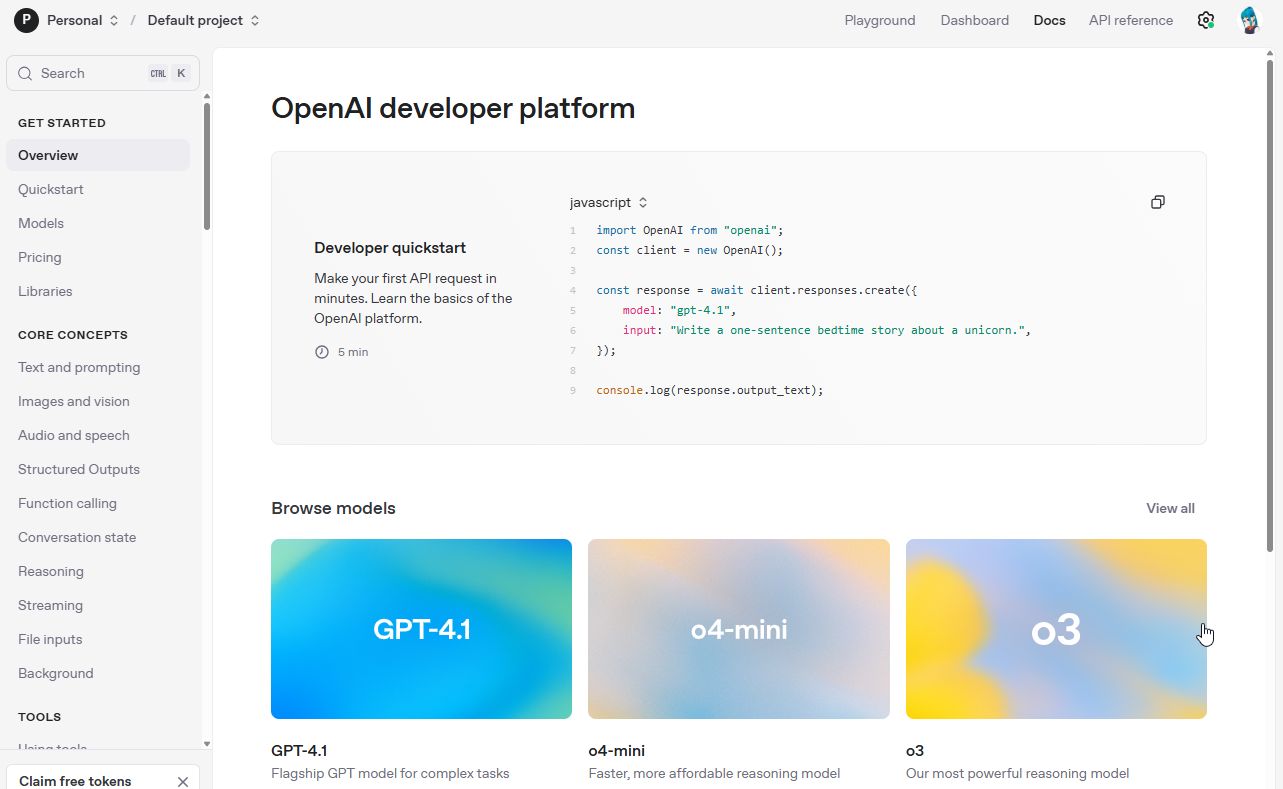Open Quickstart in the sidebar
The width and height of the screenshot is (1283, 789).
tap(51, 189)
